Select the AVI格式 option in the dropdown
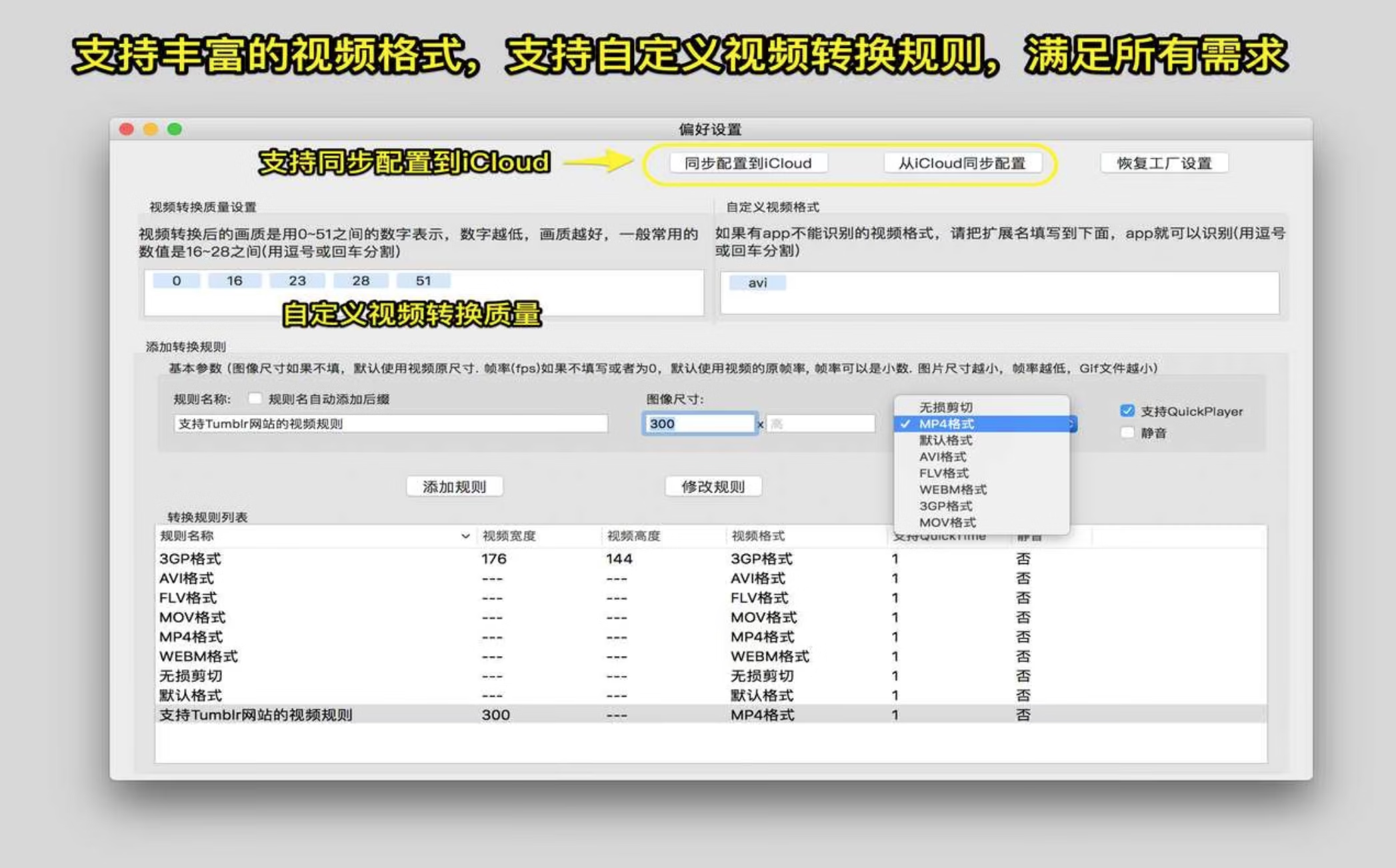Screen dimensions: 1396x868 [942, 457]
